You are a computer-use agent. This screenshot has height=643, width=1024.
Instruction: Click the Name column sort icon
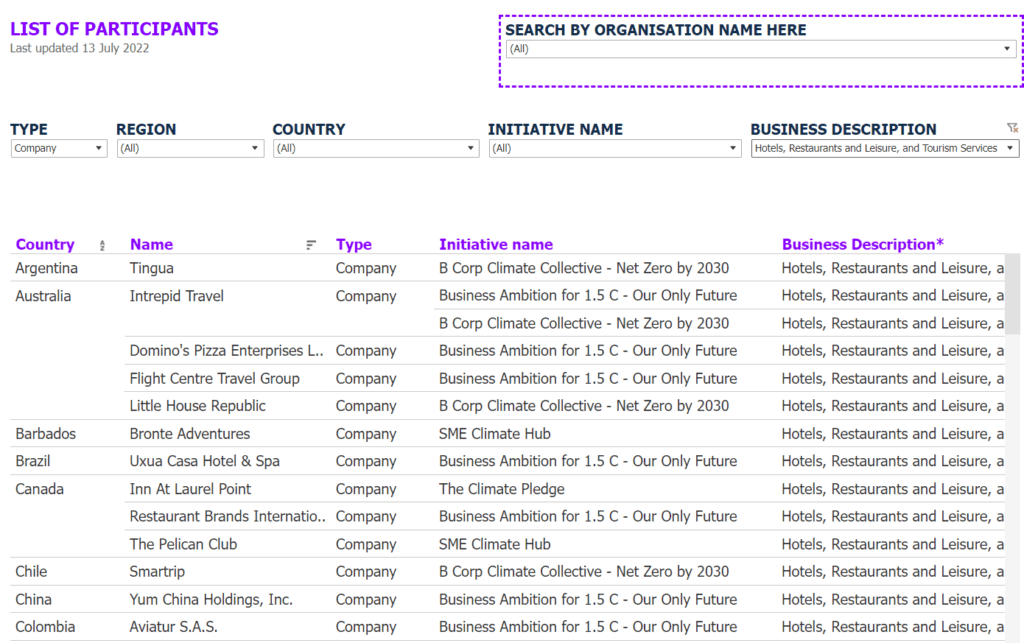click(x=311, y=245)
